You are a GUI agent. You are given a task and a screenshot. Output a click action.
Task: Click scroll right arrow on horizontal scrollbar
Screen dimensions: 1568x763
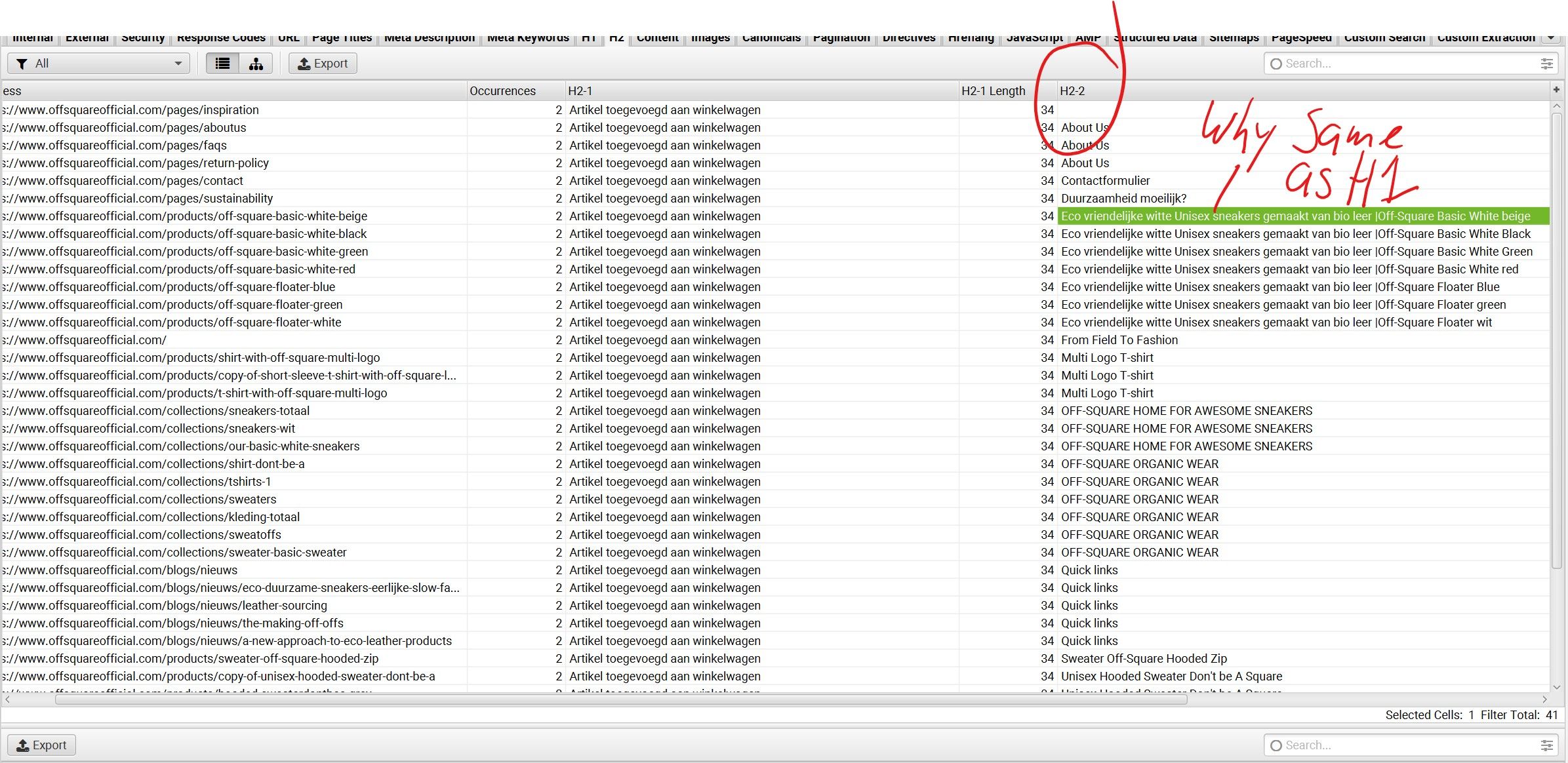[1544, 699]
